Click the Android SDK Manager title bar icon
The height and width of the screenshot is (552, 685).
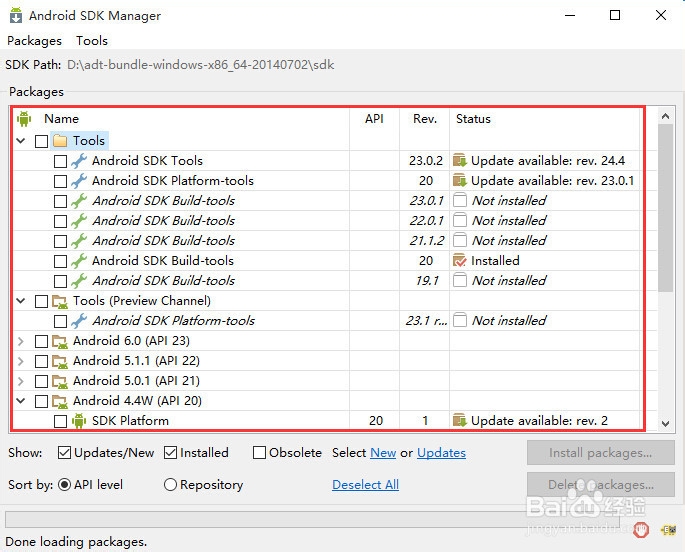[16, 16]
